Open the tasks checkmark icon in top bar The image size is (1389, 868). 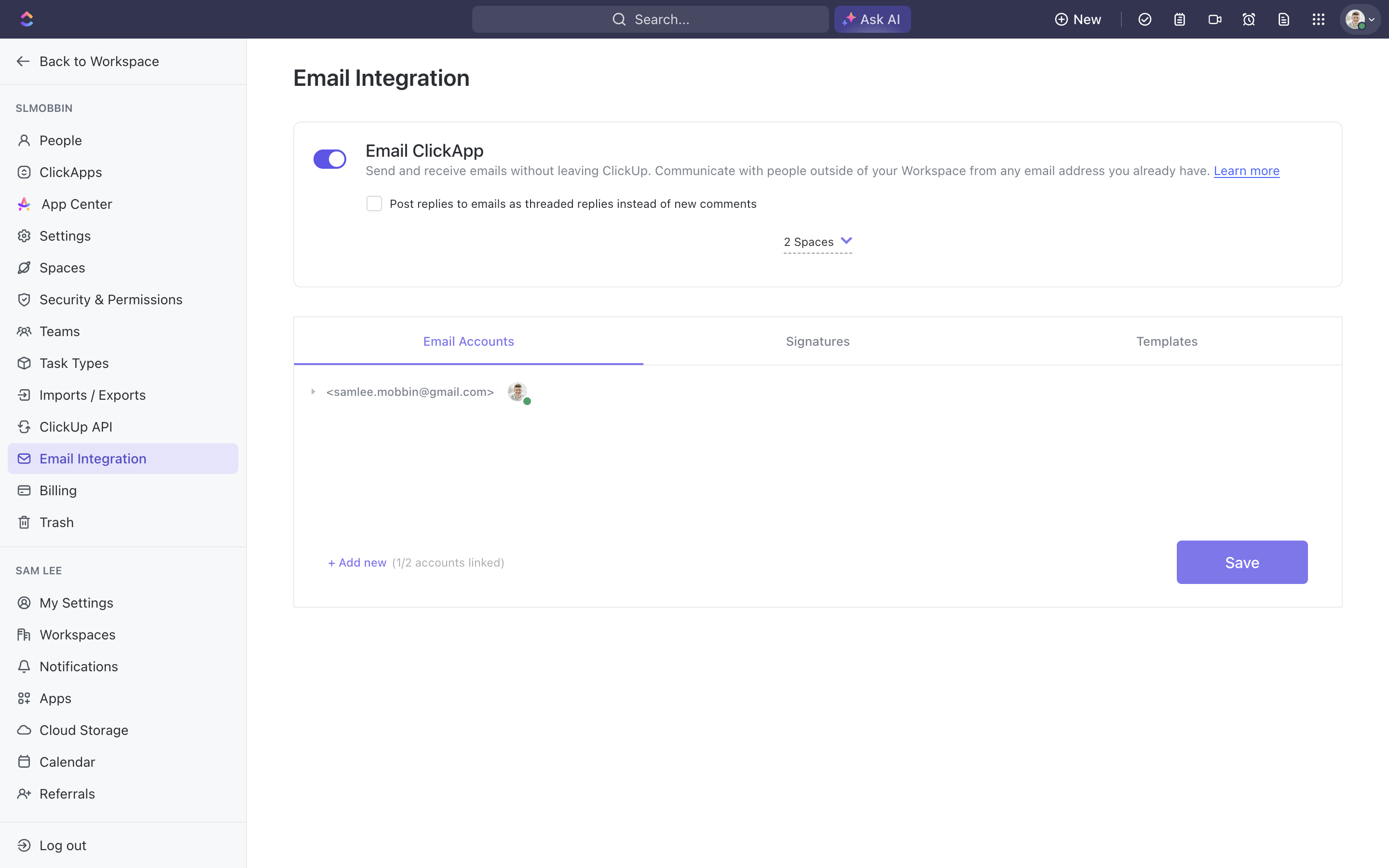click(x=1144, y=19)
